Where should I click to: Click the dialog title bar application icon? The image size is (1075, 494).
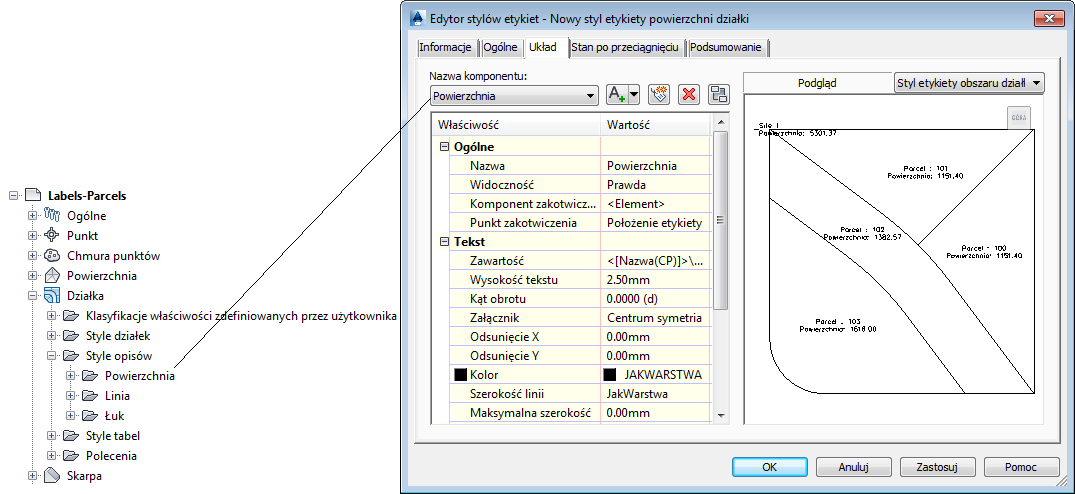[417, 17]
